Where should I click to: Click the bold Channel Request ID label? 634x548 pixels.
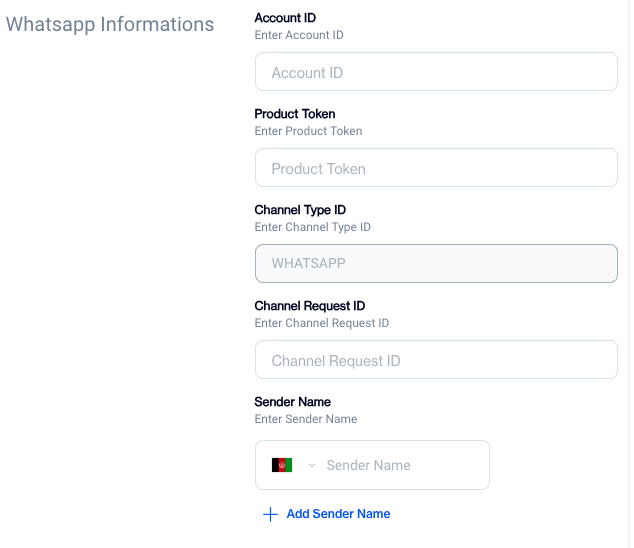(x=310, y=306)
